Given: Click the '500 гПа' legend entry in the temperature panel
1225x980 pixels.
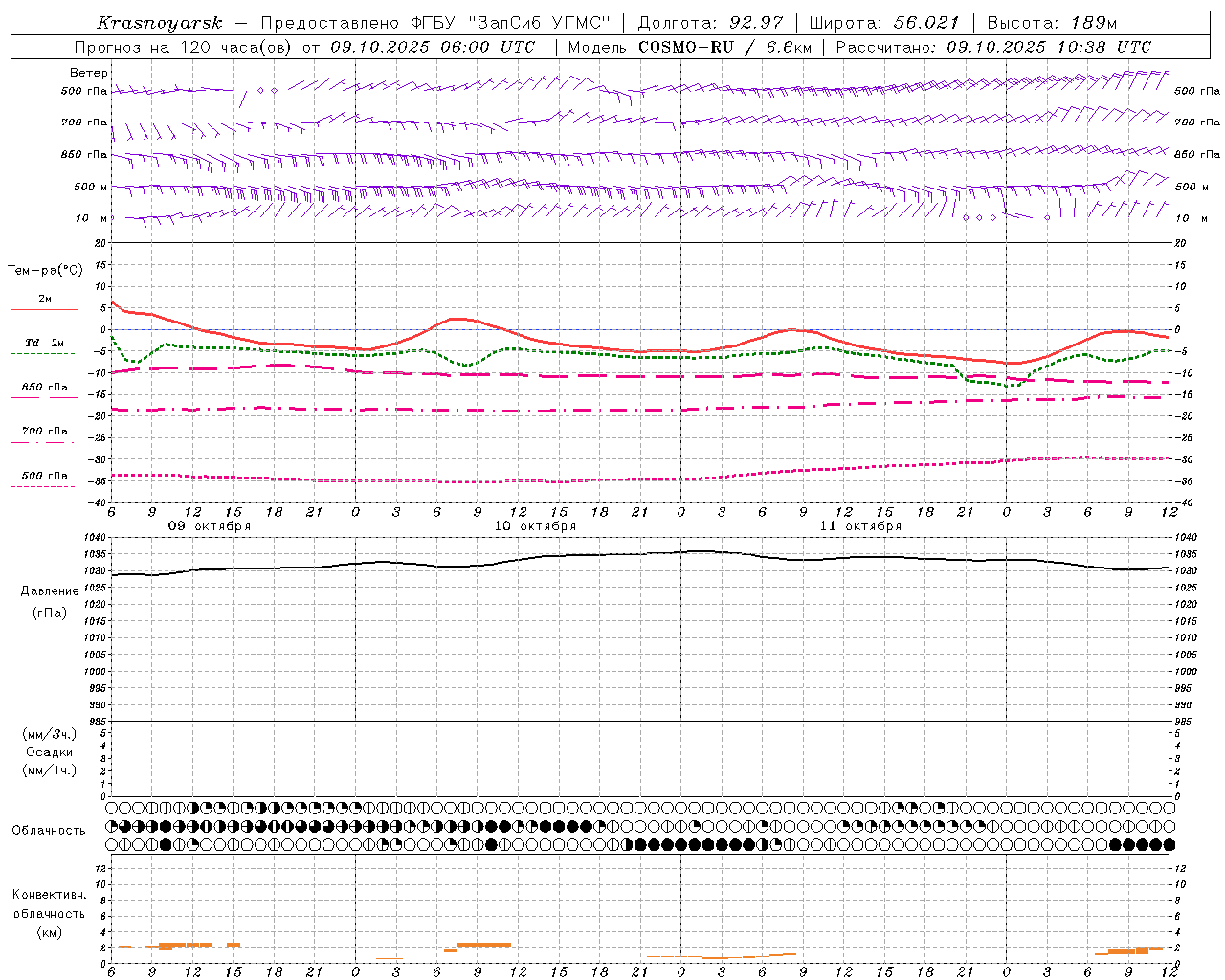Looking at the screenshot, I should pos(44,476).
